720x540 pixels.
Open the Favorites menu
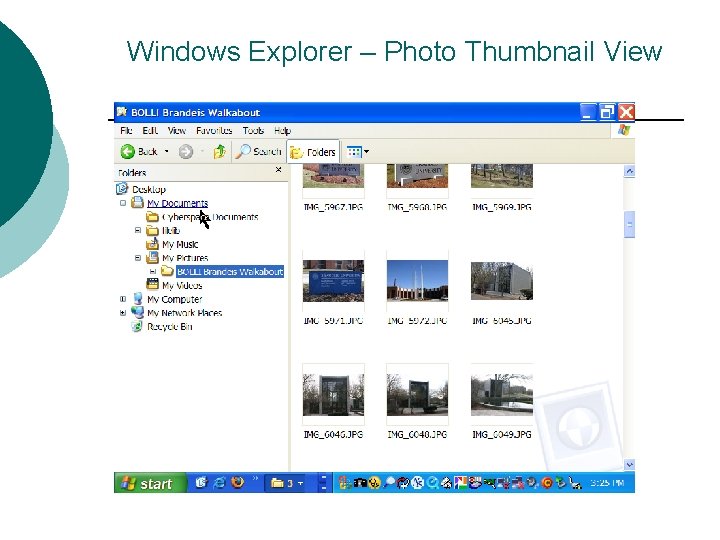(x=214, y=131)
